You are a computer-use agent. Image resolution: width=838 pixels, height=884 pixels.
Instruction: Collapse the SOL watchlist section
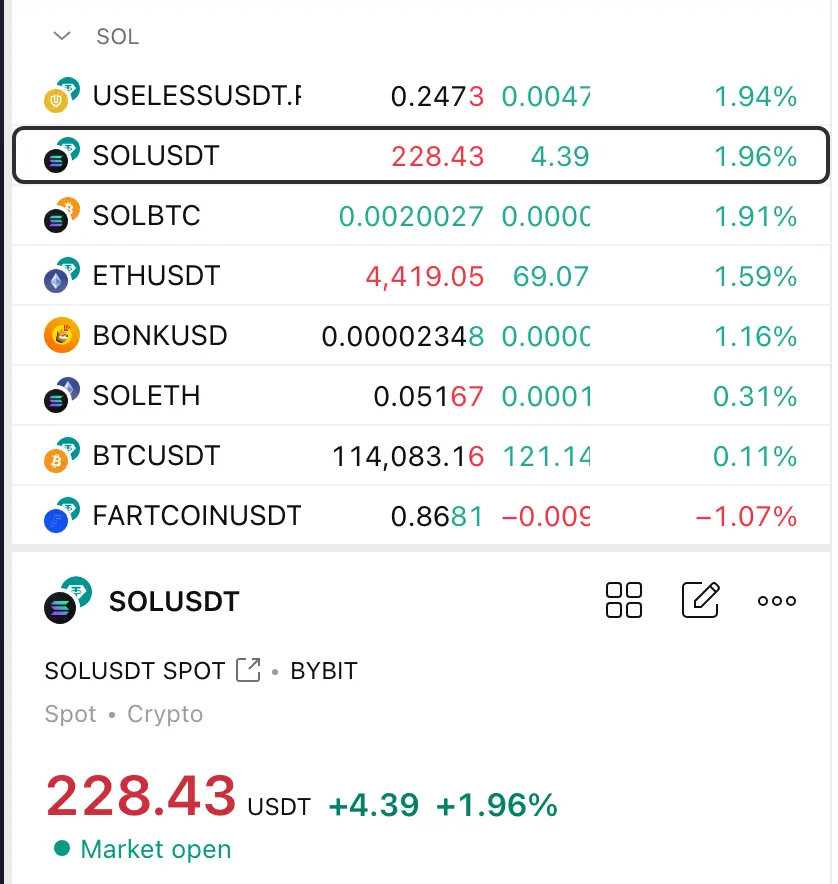point(61,36)
